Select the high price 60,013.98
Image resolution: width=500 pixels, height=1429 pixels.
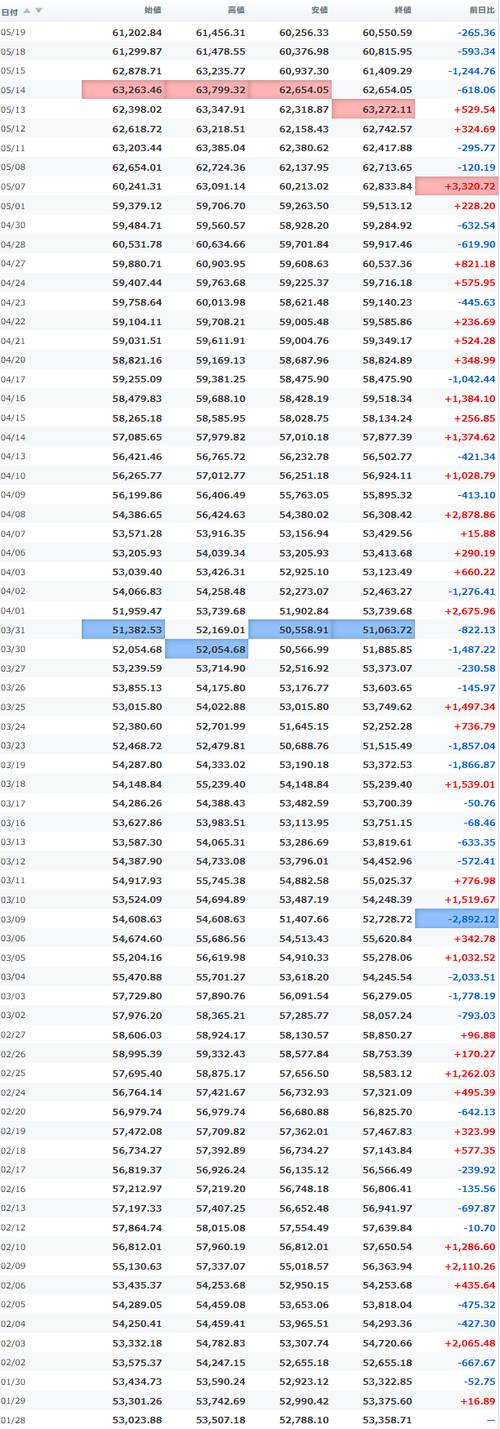point(220,301)
